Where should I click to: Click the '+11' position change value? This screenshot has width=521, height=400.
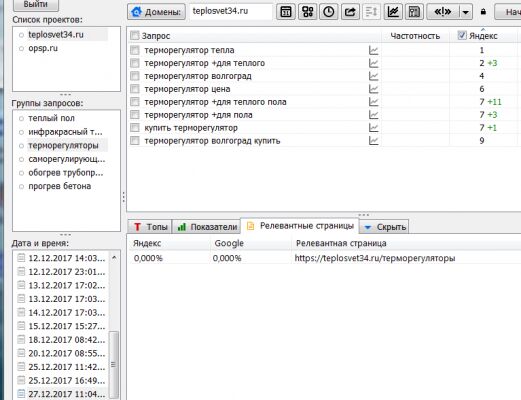point(494,102)
